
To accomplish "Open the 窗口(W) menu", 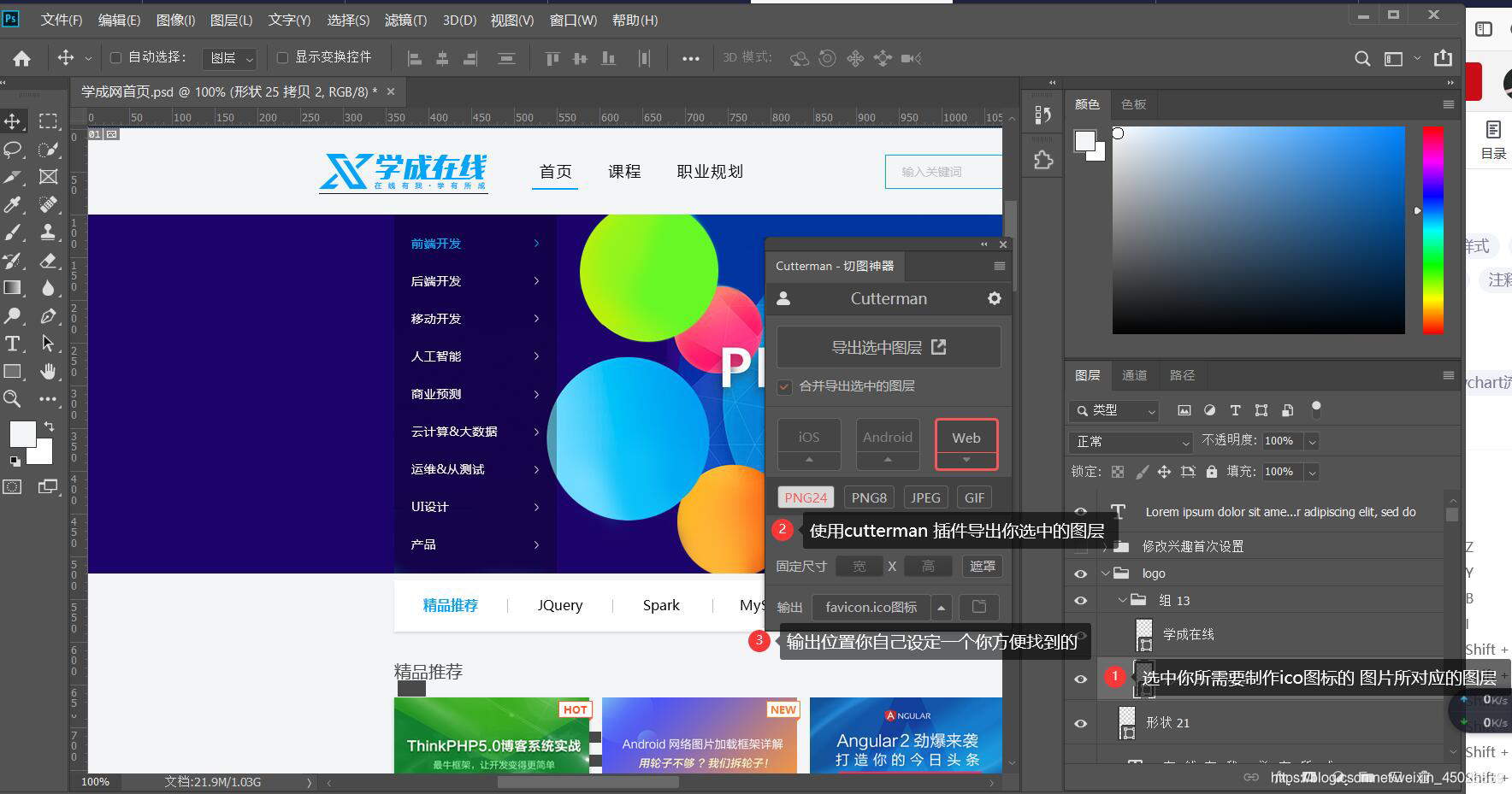I will (573, 20).
